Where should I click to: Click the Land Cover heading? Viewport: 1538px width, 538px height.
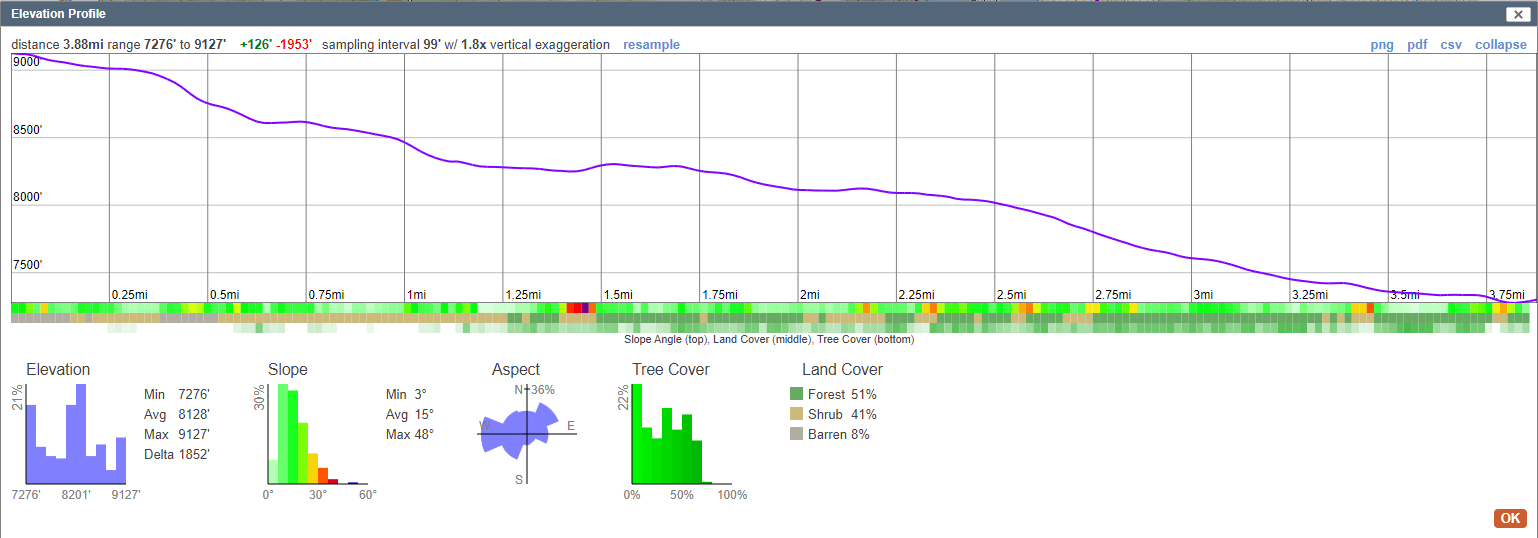click(x=842, y=369)
